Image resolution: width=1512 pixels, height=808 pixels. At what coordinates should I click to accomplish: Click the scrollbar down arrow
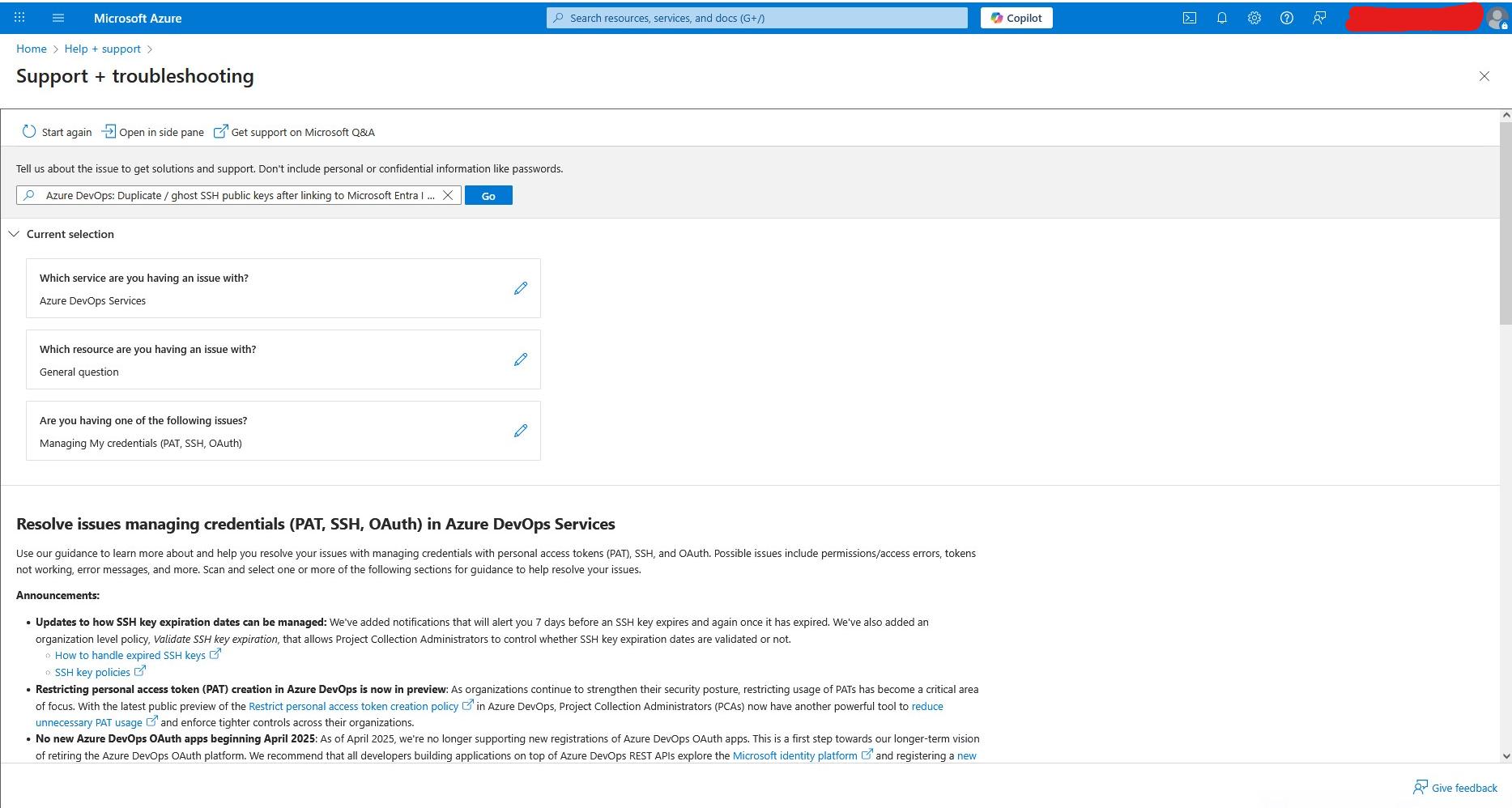(1506, 756)
